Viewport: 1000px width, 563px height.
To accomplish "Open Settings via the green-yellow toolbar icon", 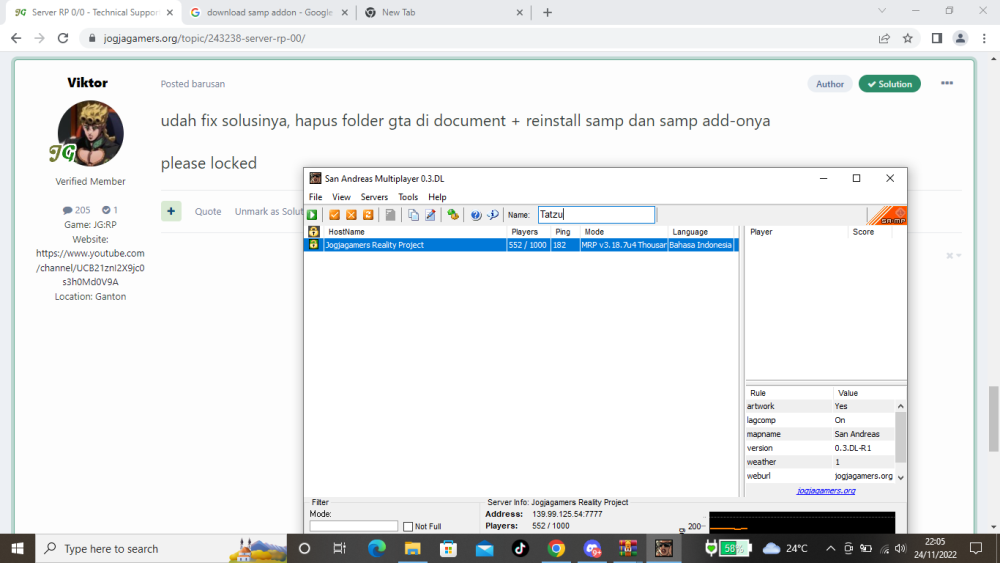I will tap(453, 215).
